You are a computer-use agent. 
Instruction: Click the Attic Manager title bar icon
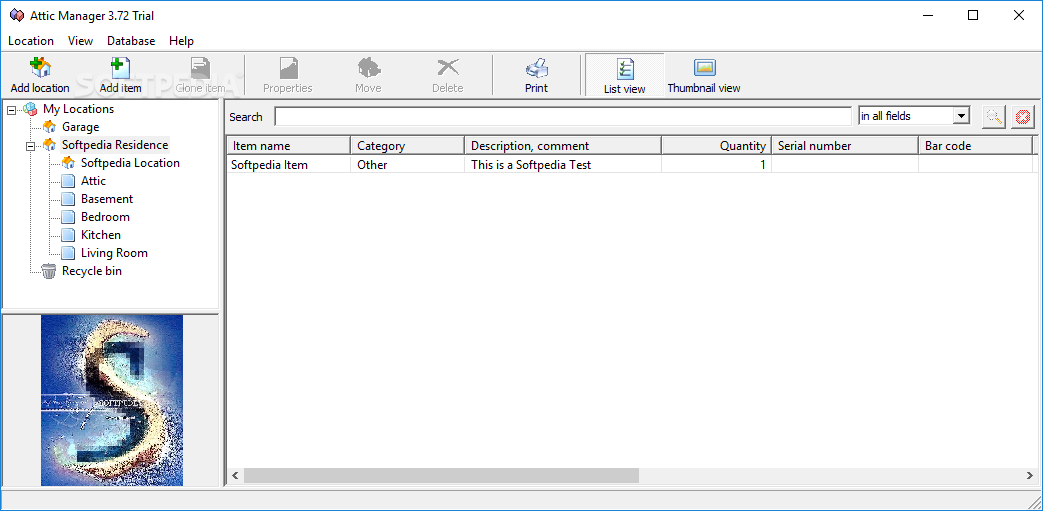tap(17, 15)
